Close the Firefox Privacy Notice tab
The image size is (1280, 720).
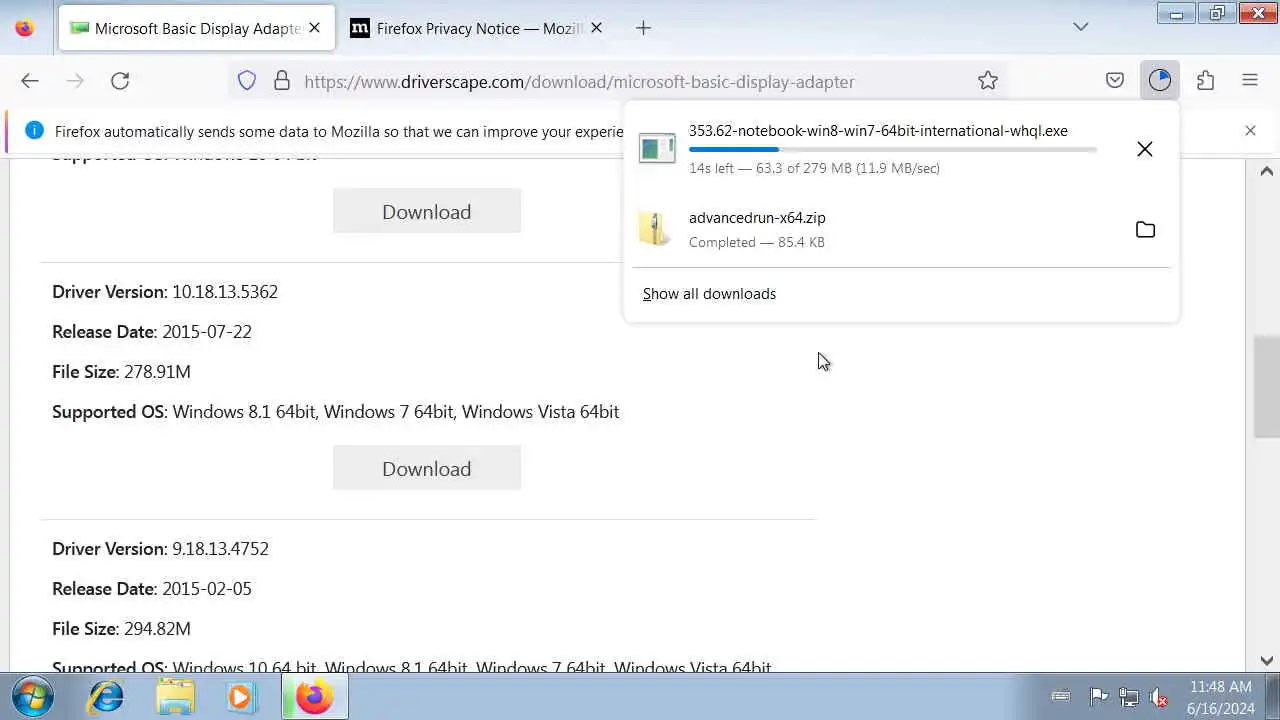pos(596,28)
